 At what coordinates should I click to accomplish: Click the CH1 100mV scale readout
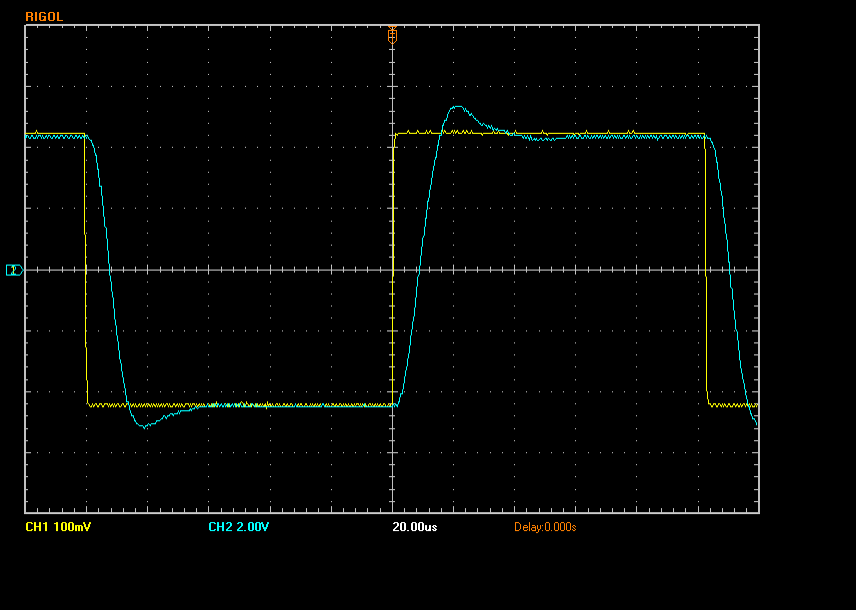click(x=58, y=527)
